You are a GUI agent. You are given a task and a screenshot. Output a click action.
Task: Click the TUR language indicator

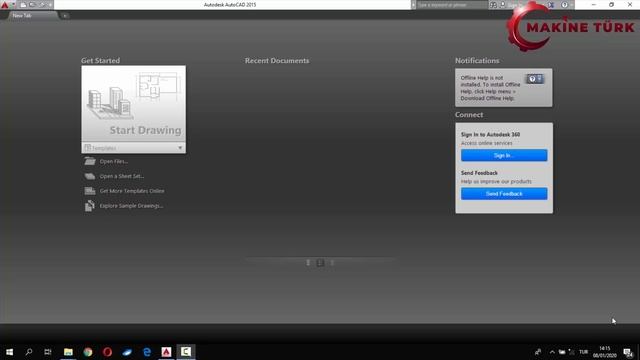tap(584, 352)
